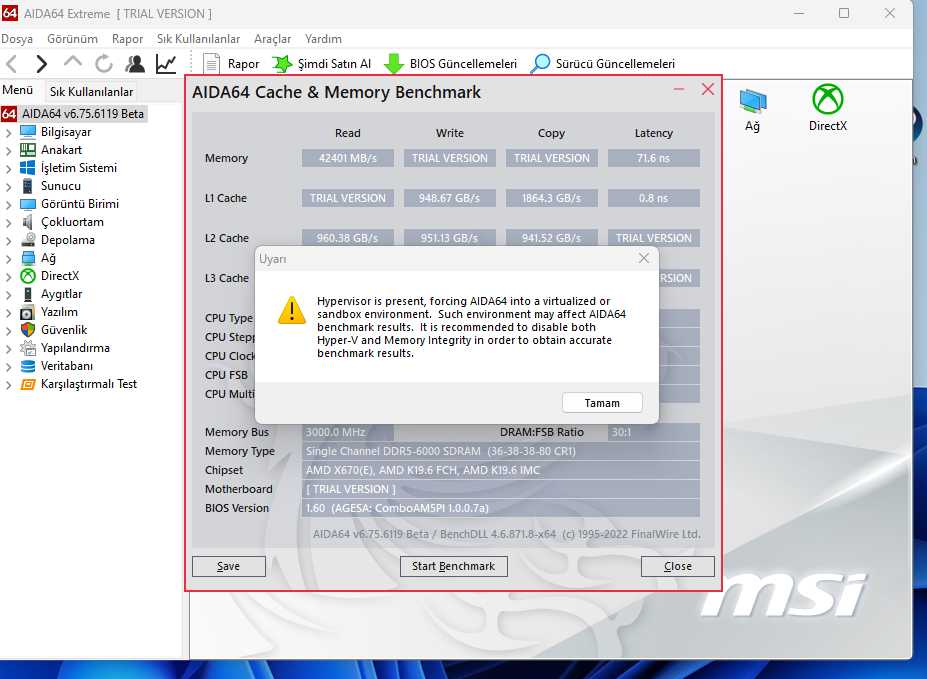Screen dimensions: 927x679
Task: Click L2 Cache Copy value 941.52 GB/s
Action: (552, 238)
